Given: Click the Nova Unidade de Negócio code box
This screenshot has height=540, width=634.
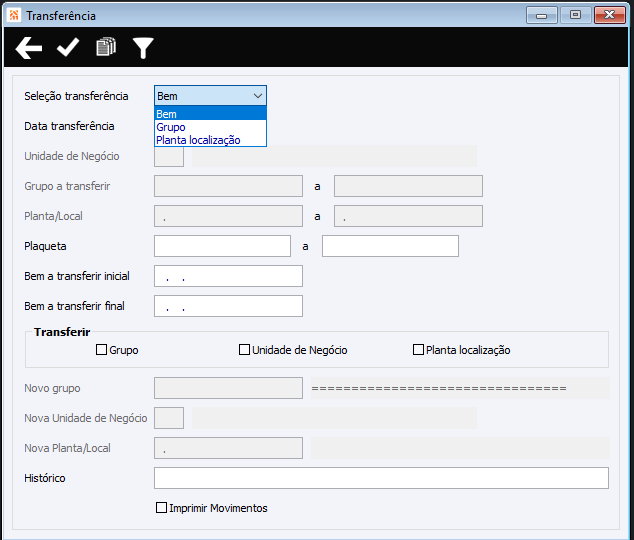Looking at the screenshot, I should (x=169, y=418).
